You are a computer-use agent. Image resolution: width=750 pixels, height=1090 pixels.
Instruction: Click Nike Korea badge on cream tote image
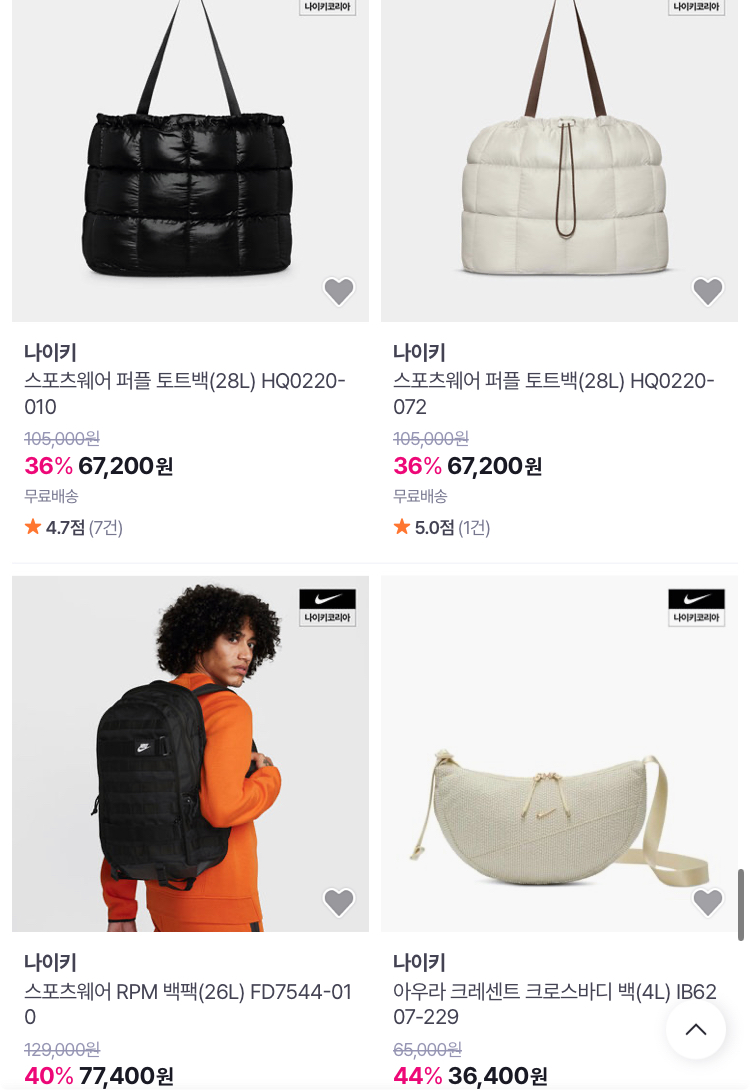pyautogui.click(x=696, y=7)
